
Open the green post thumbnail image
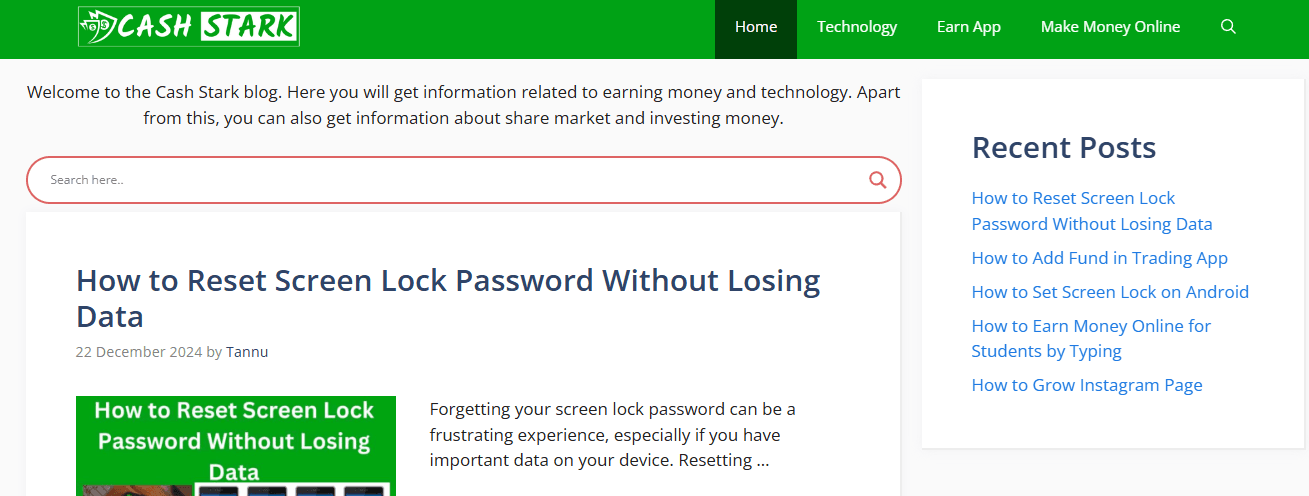tap(236, 446)
